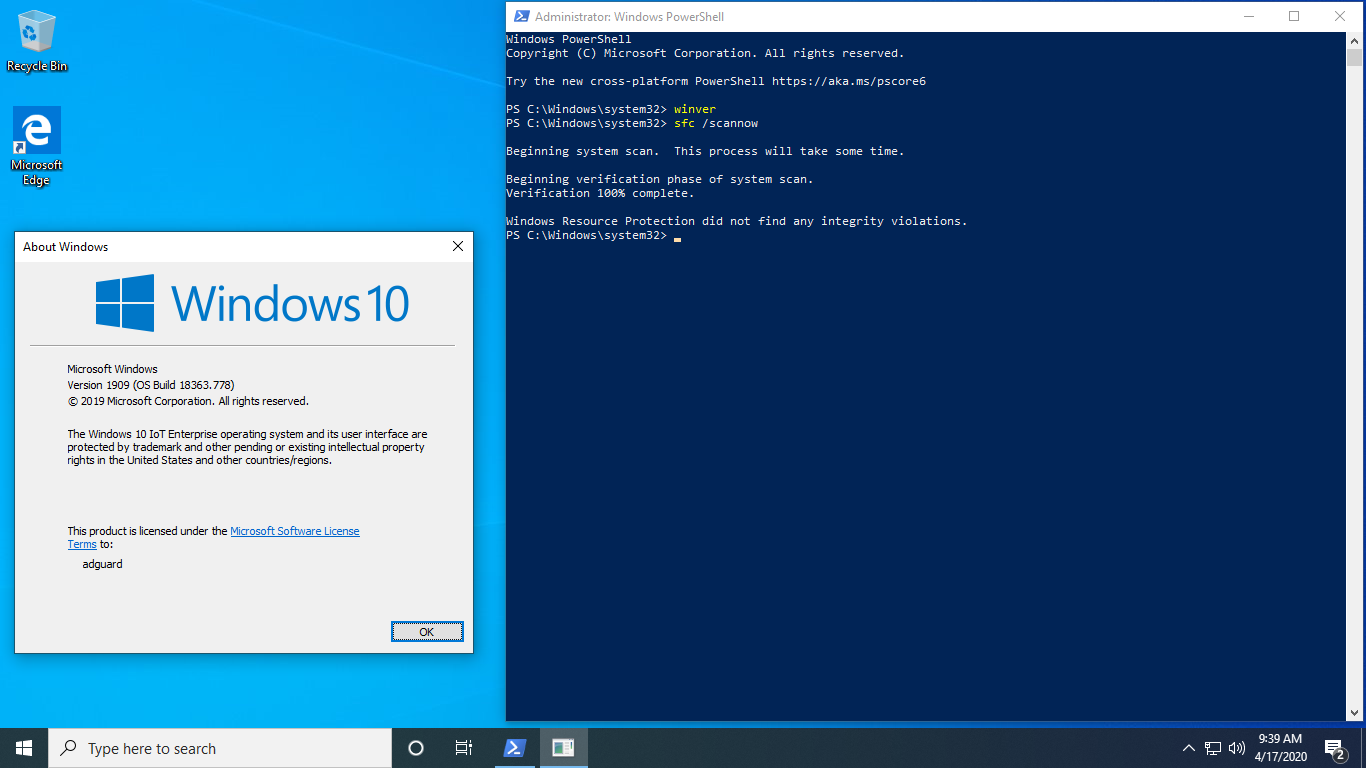Switch to PowerShell via its taskbar icon
Screen dimensions: 1366x768
[x=515, y=748]
